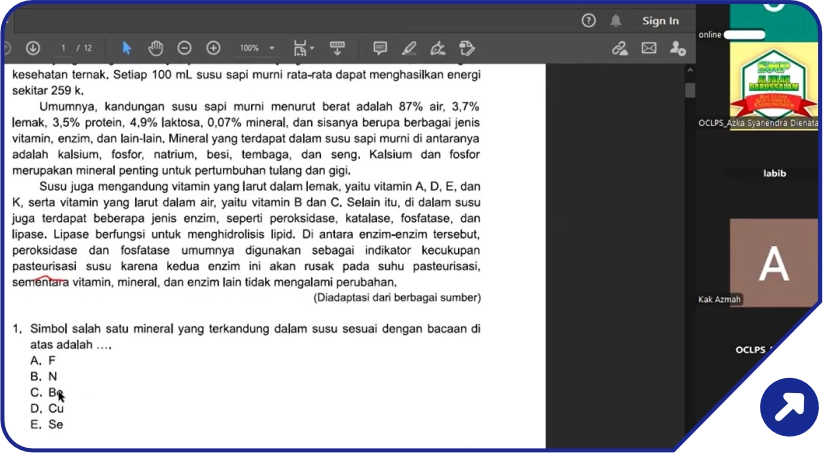Viewport: 823px width, 453px height.
Task: Click the text "(Diadaptasi dari berbagai sumber)"
Action: (397, 298)
